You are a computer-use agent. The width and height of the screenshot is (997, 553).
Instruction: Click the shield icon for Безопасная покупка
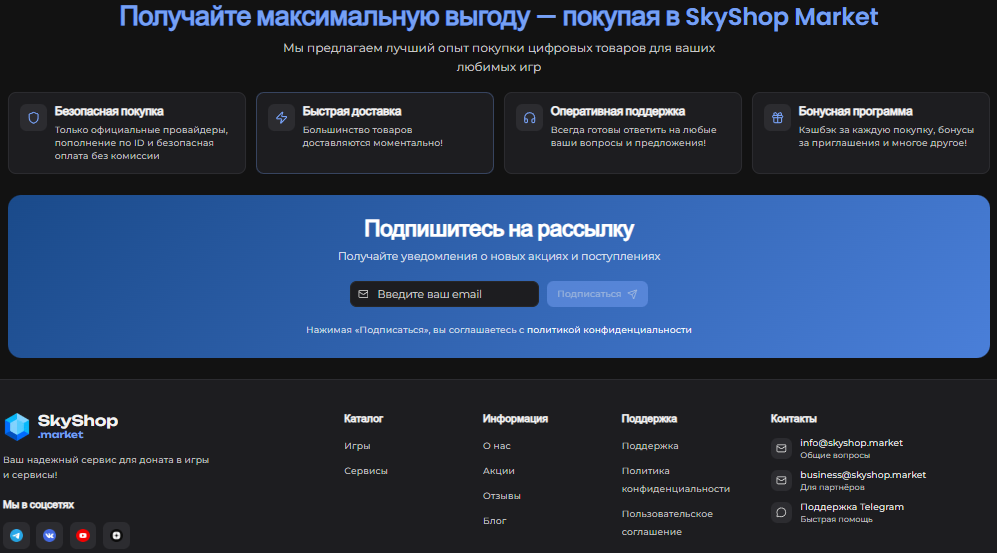(34, 118)
